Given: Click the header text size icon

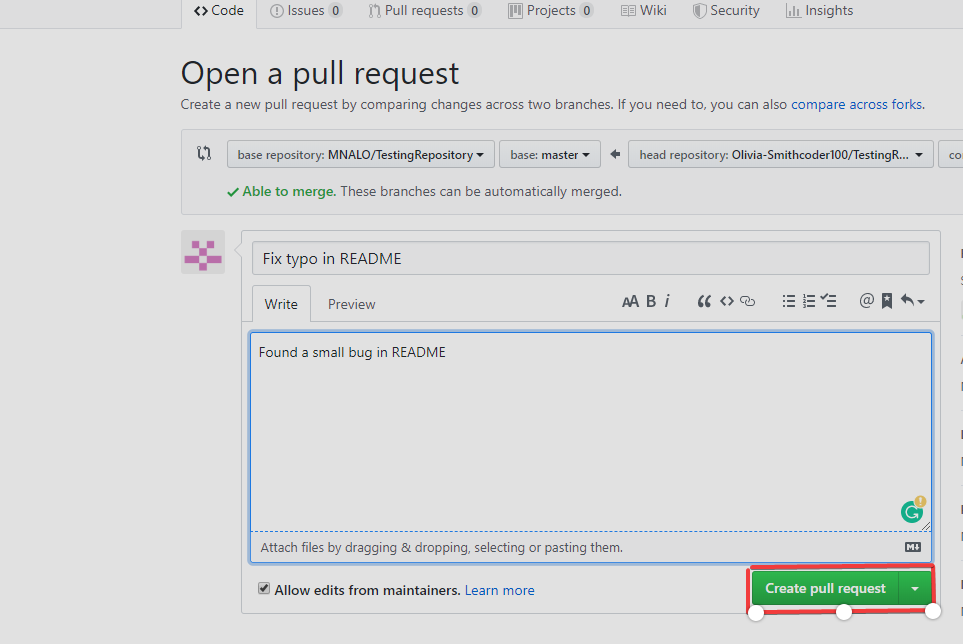Looking at the screenshot, I should pyautogui.click(x=630, y=301).
